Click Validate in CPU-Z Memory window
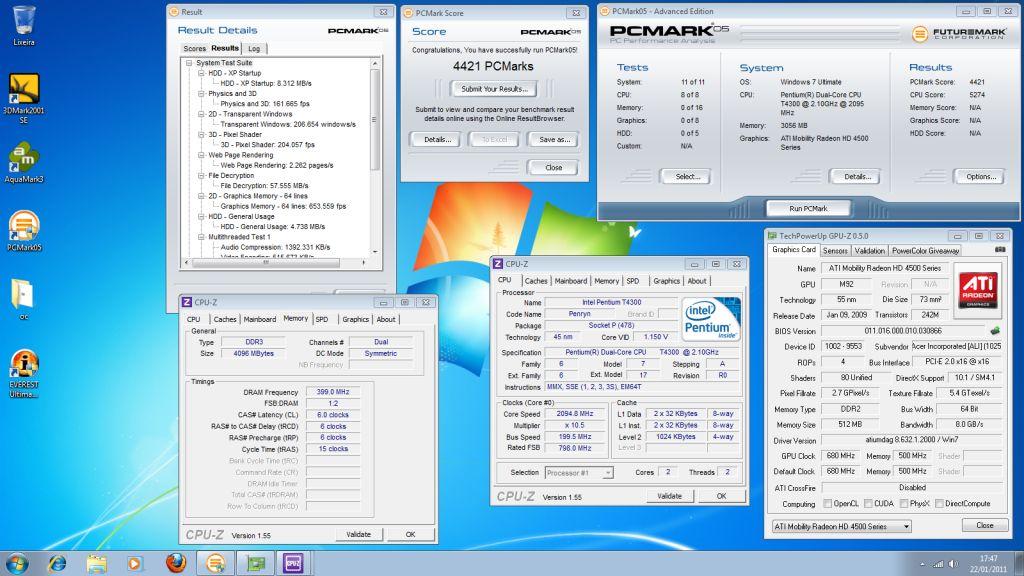The image size is (1024, 576). click(x=358, y=534)
